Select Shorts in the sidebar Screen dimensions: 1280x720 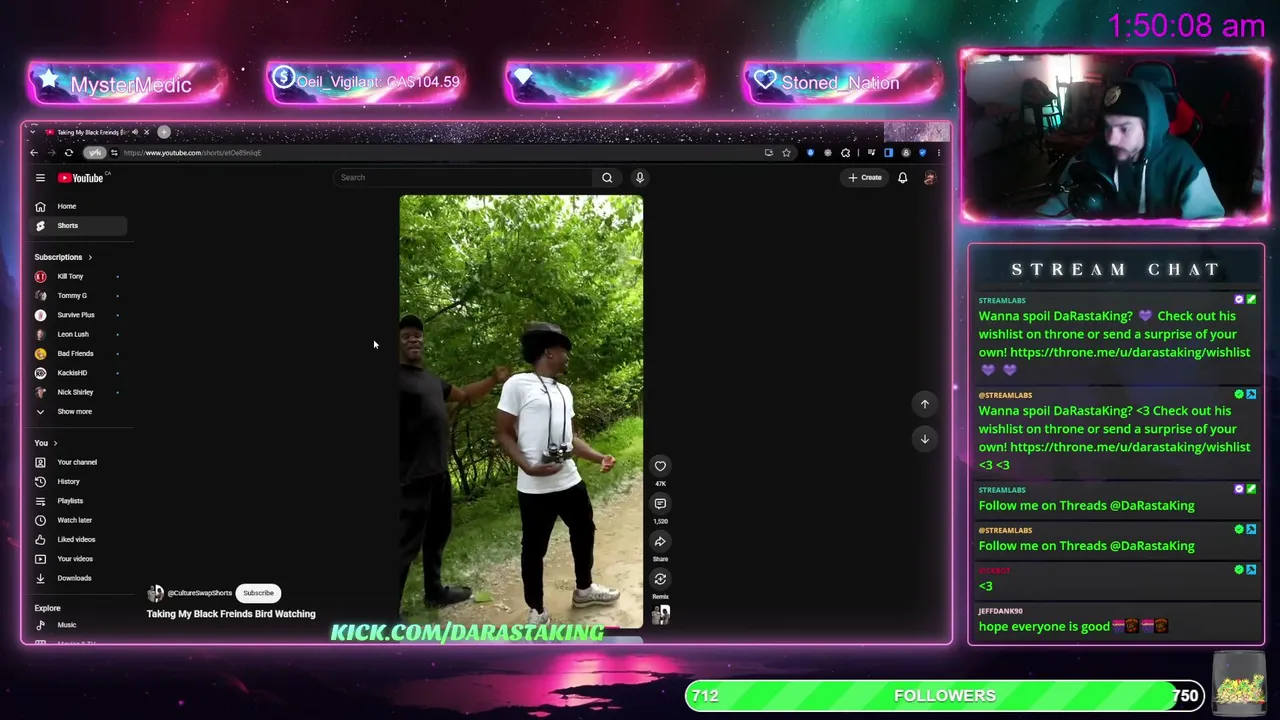click(78, 226)
